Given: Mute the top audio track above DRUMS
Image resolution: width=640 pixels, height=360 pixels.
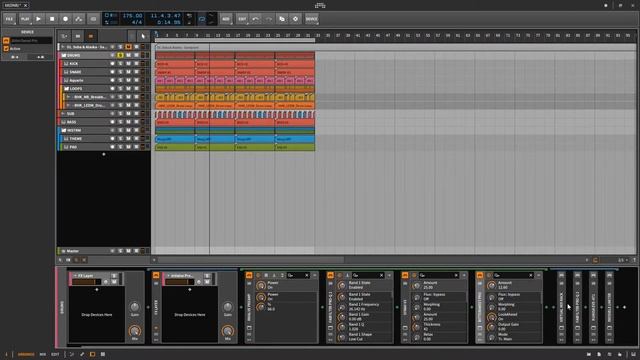Looking at the screenshot, I should click(x=128, y=47).
